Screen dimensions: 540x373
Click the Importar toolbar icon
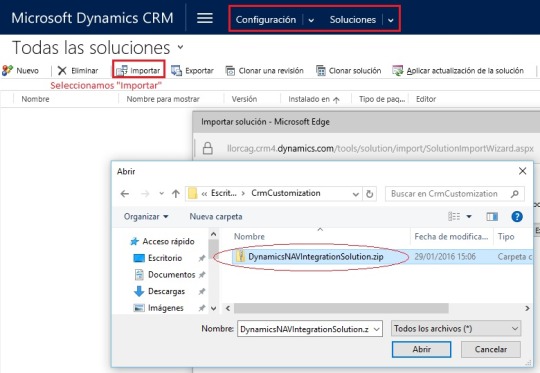pos(122,71)
